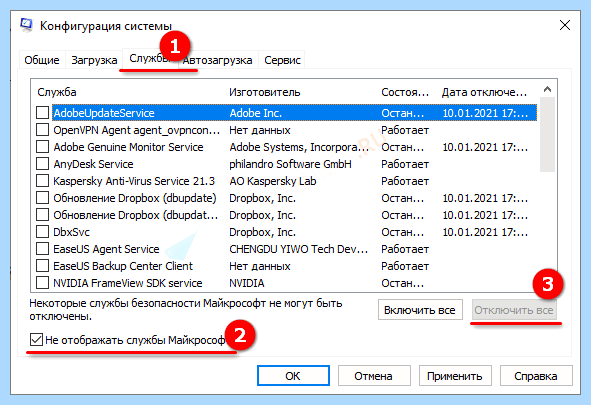Check the EaseUS Backup Center Client checkbox
591x405 pixels.
tap(42, 266)
